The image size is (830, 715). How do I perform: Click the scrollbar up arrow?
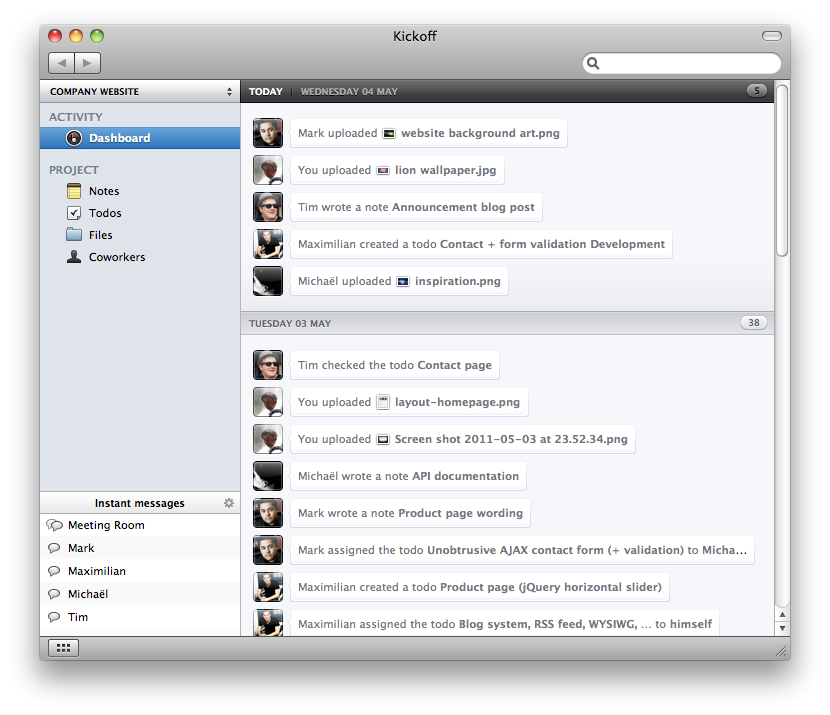[x=782, y=615]
